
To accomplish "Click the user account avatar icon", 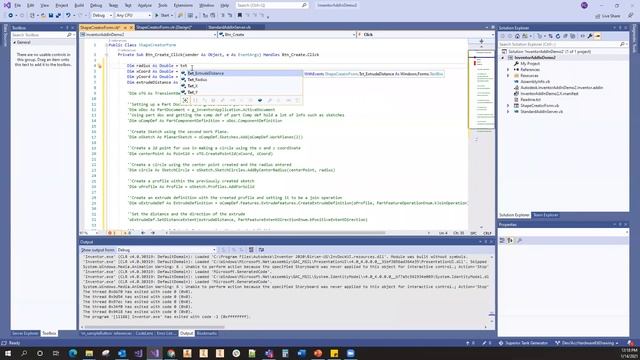I will [584, 5].
